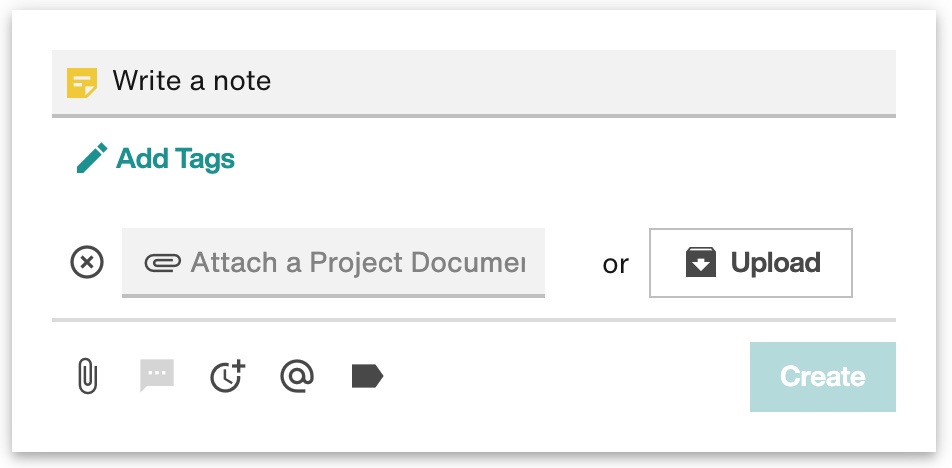
Task: Add a reminder with the clock-plus icon
Action: coord(228,376)
